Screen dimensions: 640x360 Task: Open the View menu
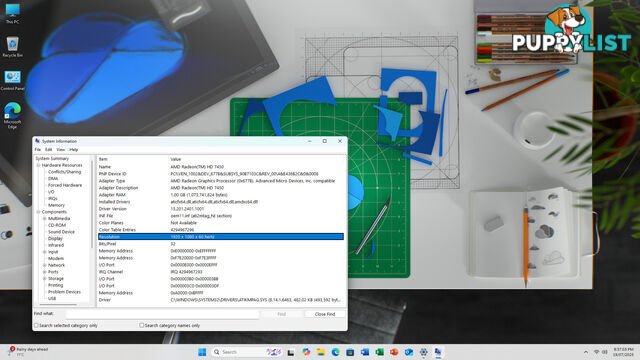tap(60, 150)
